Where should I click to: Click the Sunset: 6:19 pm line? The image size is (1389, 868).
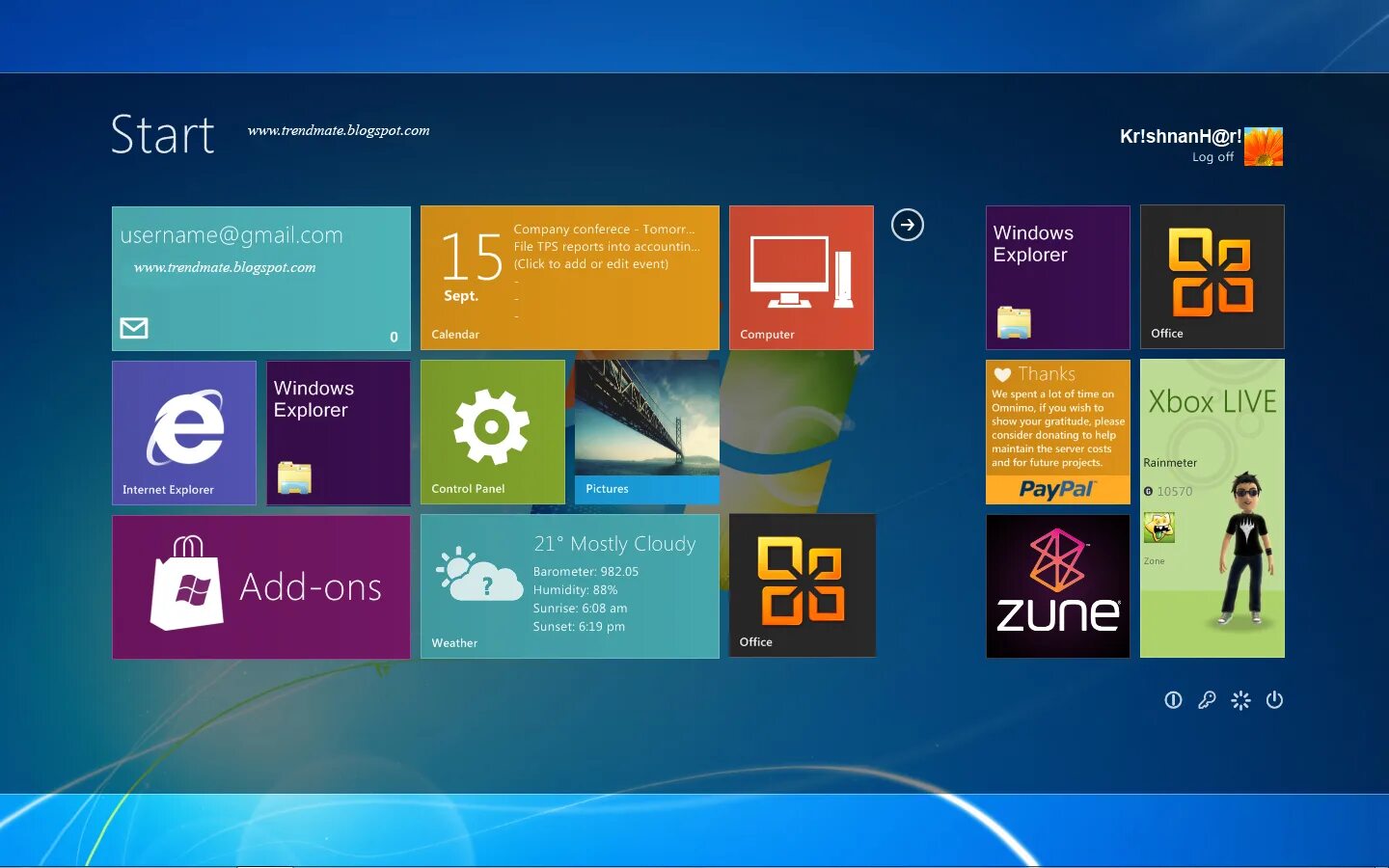(579, 627)
